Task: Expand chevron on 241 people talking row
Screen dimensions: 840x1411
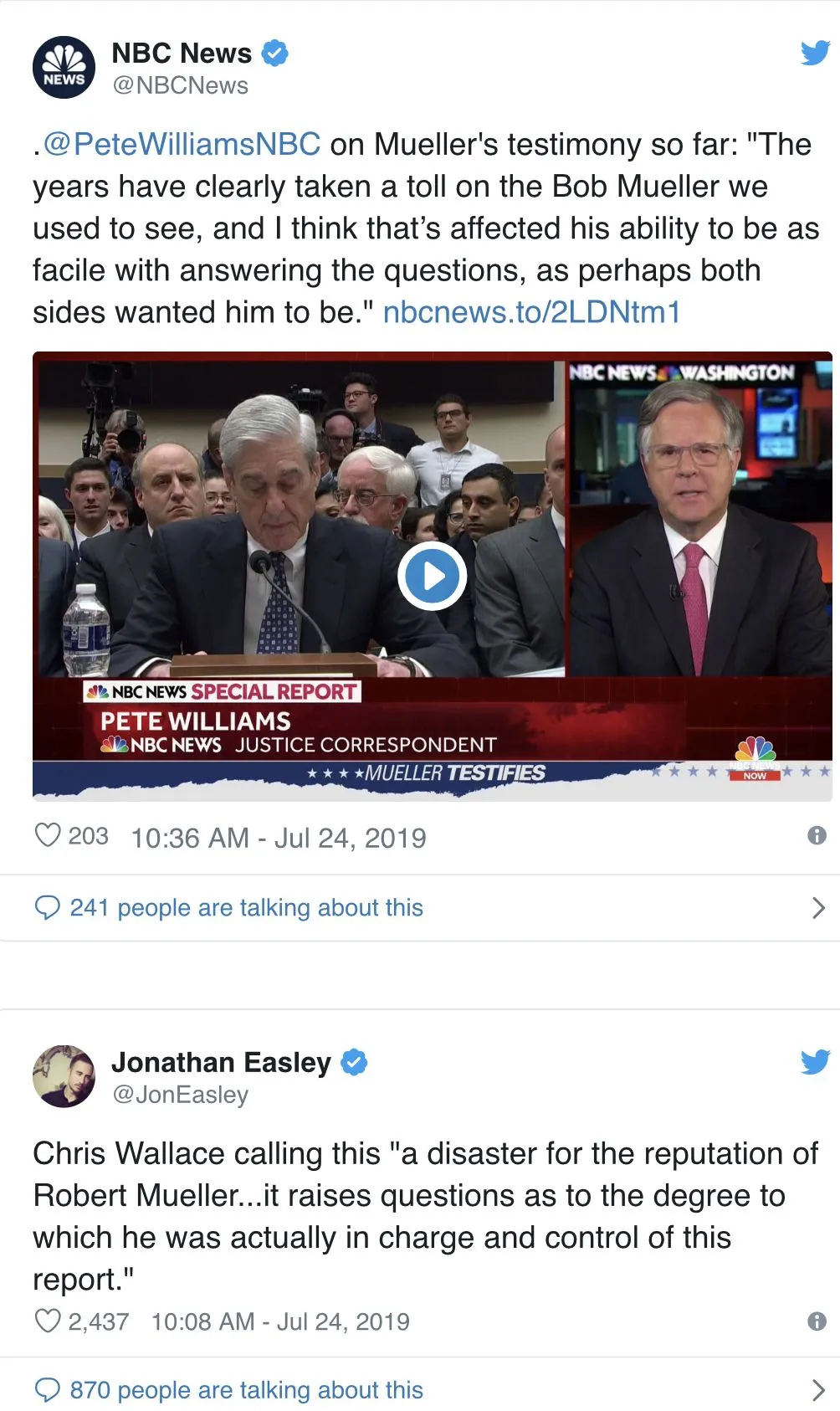Action: pyautogui.click(x=818, y=907)
